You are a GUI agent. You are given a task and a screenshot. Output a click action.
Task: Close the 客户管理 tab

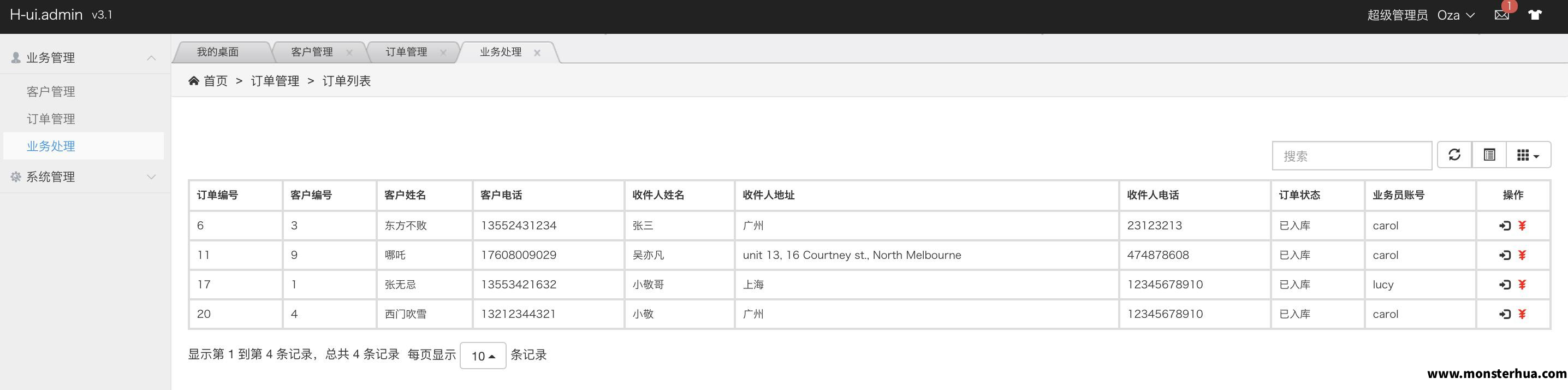(349, 52)
